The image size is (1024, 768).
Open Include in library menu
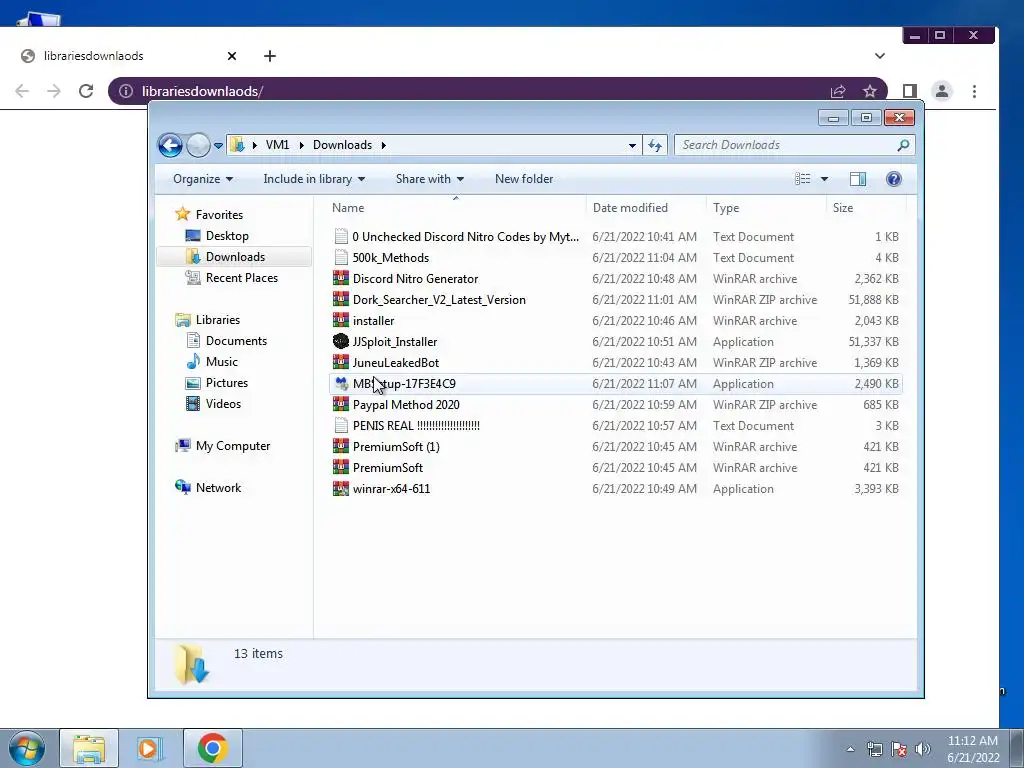[x=314, y=179]
